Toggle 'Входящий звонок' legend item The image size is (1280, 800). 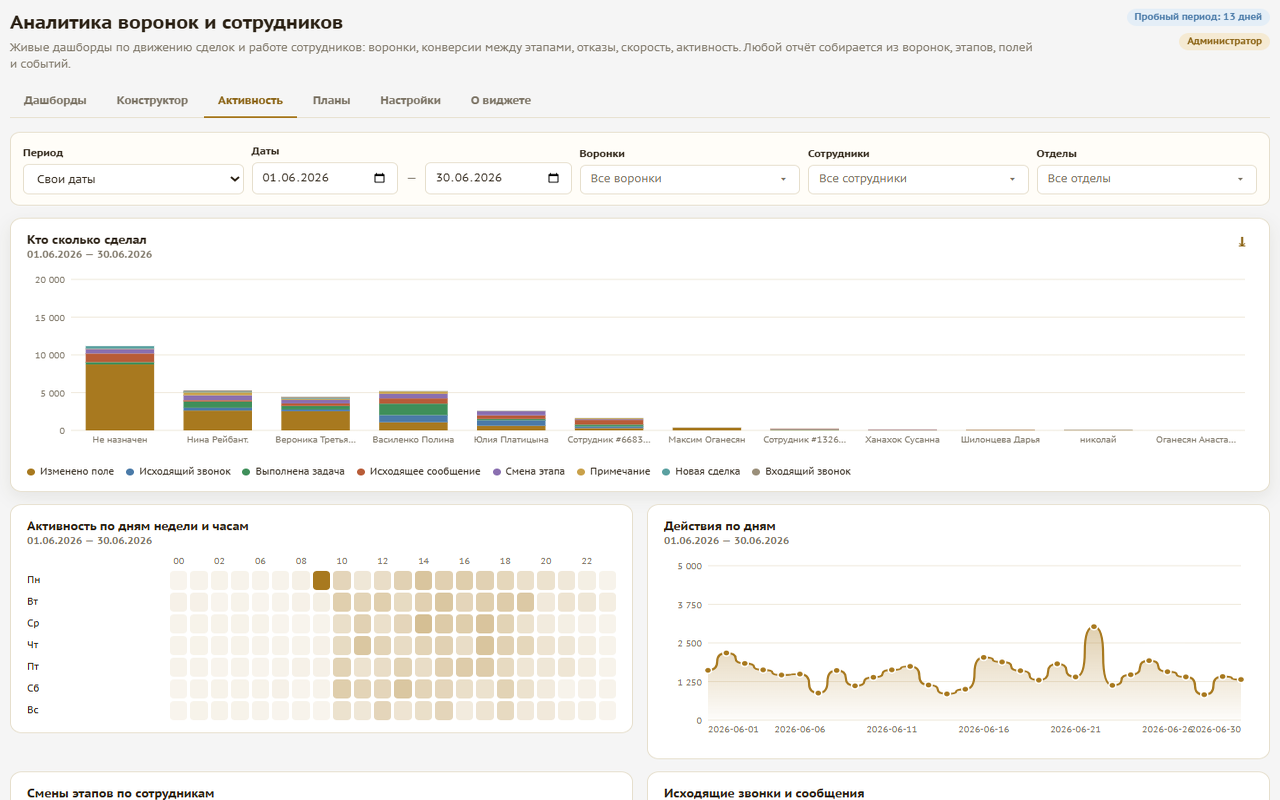(x=801, y=471)
